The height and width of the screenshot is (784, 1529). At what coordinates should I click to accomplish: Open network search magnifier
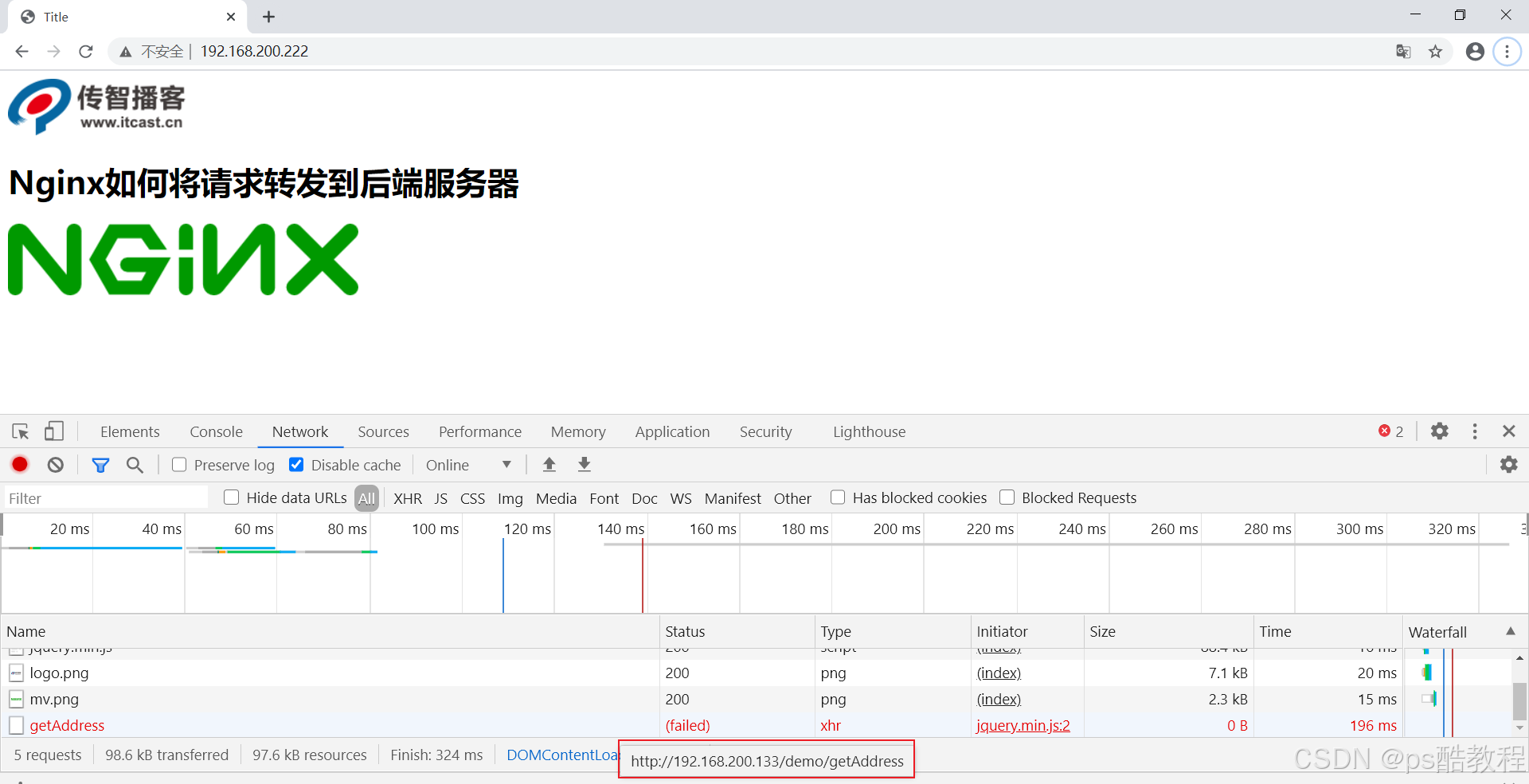pyautogui.click(x=135, y=465)
